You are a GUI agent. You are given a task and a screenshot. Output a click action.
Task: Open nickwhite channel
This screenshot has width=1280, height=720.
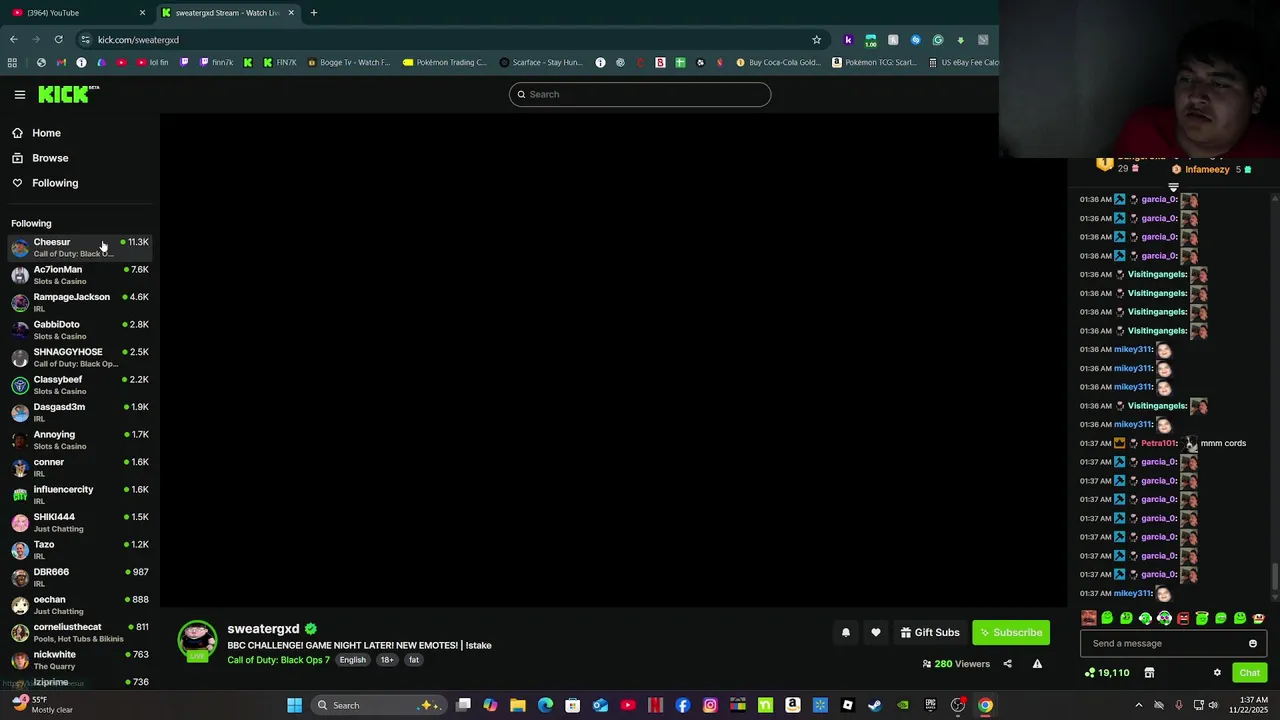pos(80,660)
